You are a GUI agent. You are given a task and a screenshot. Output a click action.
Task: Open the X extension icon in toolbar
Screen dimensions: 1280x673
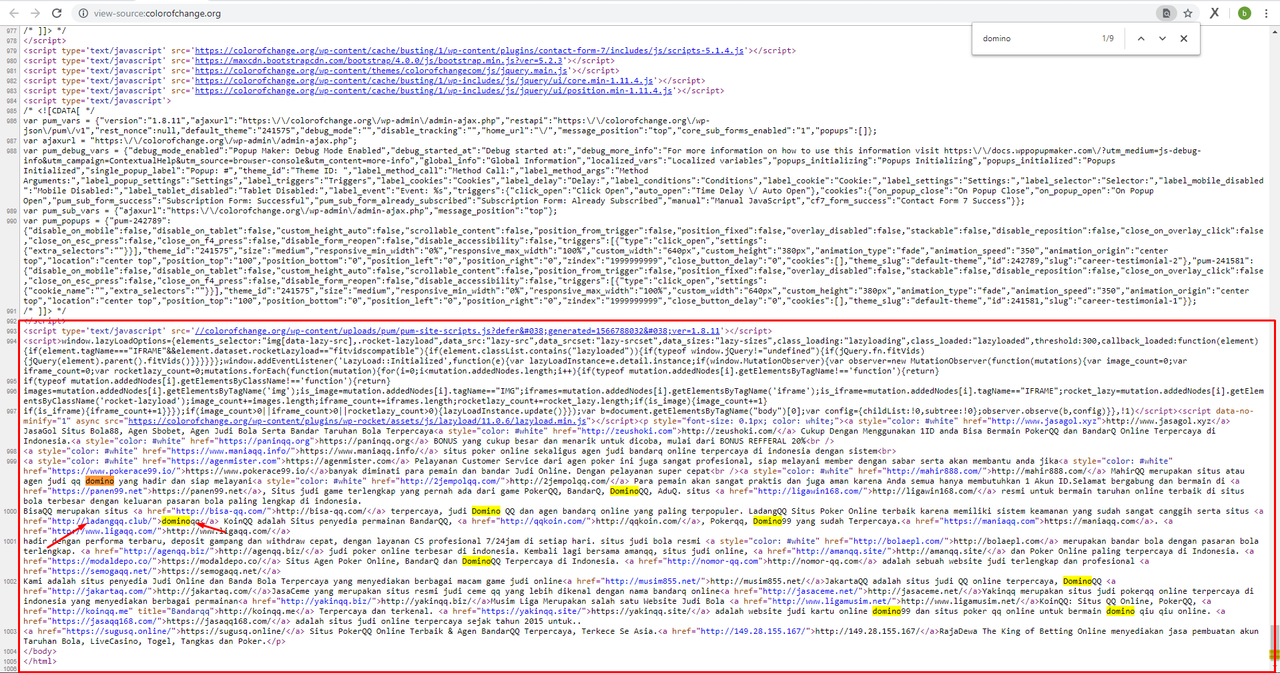pyautogui.click(x=1215, y=13)
